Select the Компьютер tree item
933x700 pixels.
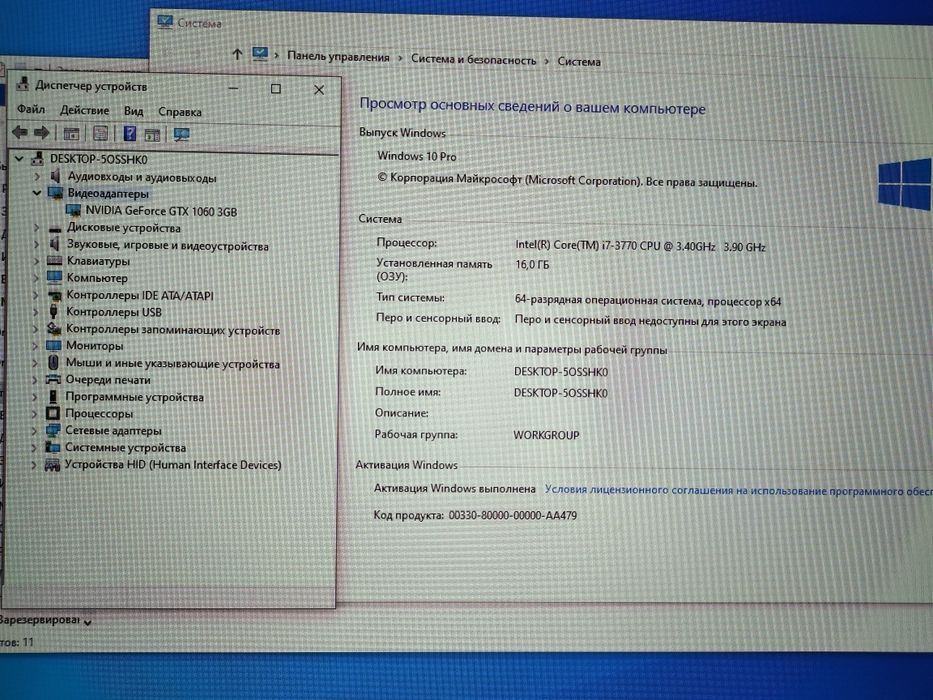(x=97, y=277)
